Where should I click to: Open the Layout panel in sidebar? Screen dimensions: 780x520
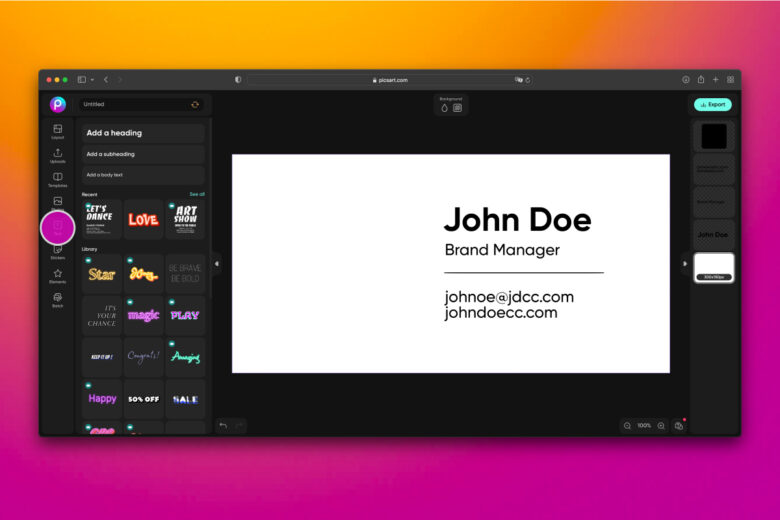click(58, 131)
